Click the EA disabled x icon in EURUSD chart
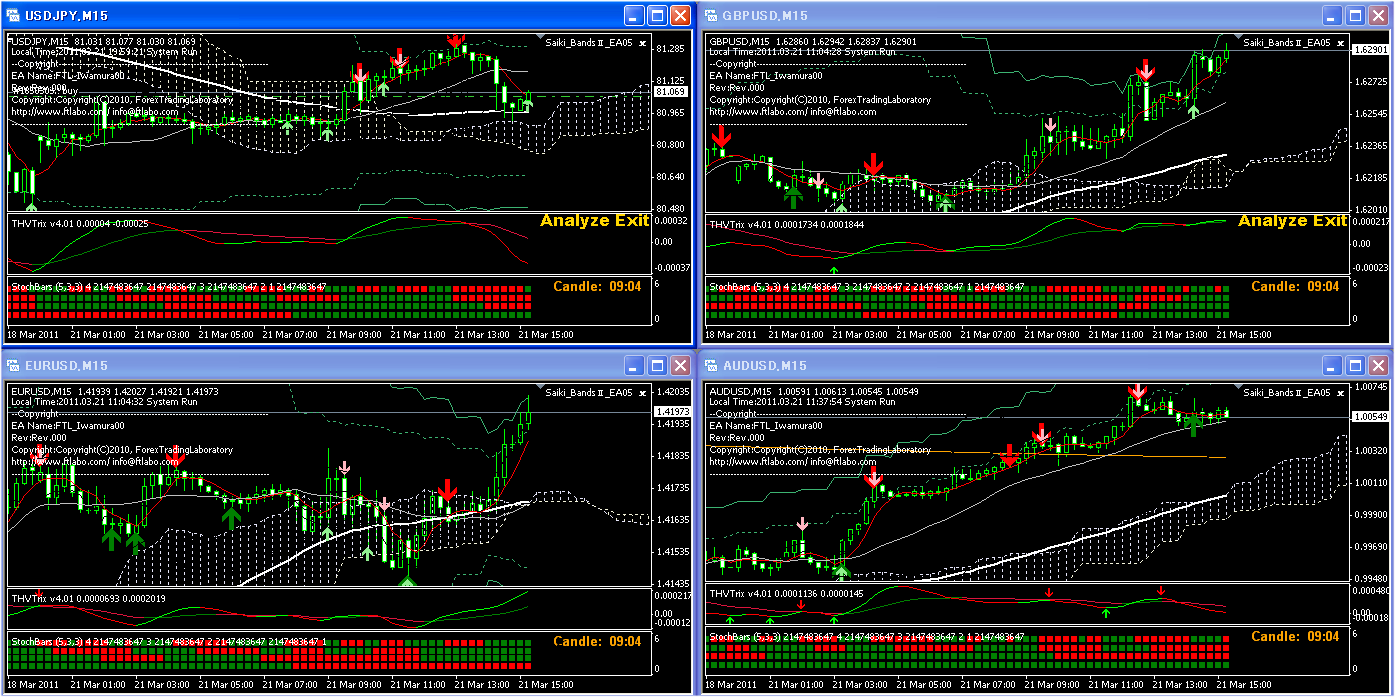The width and height of the screenshot is (1395, 697). point(640,393)
